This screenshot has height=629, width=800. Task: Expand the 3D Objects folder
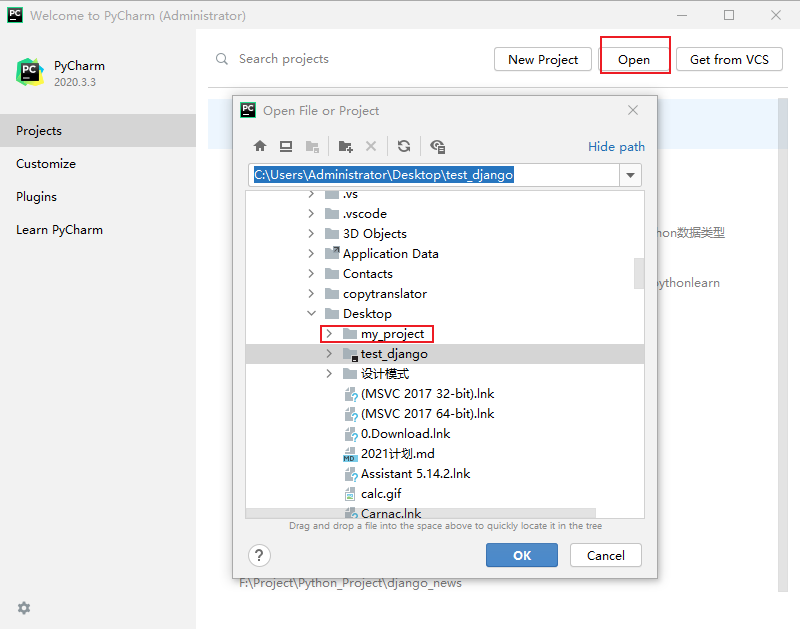click(x=311, y=234)
